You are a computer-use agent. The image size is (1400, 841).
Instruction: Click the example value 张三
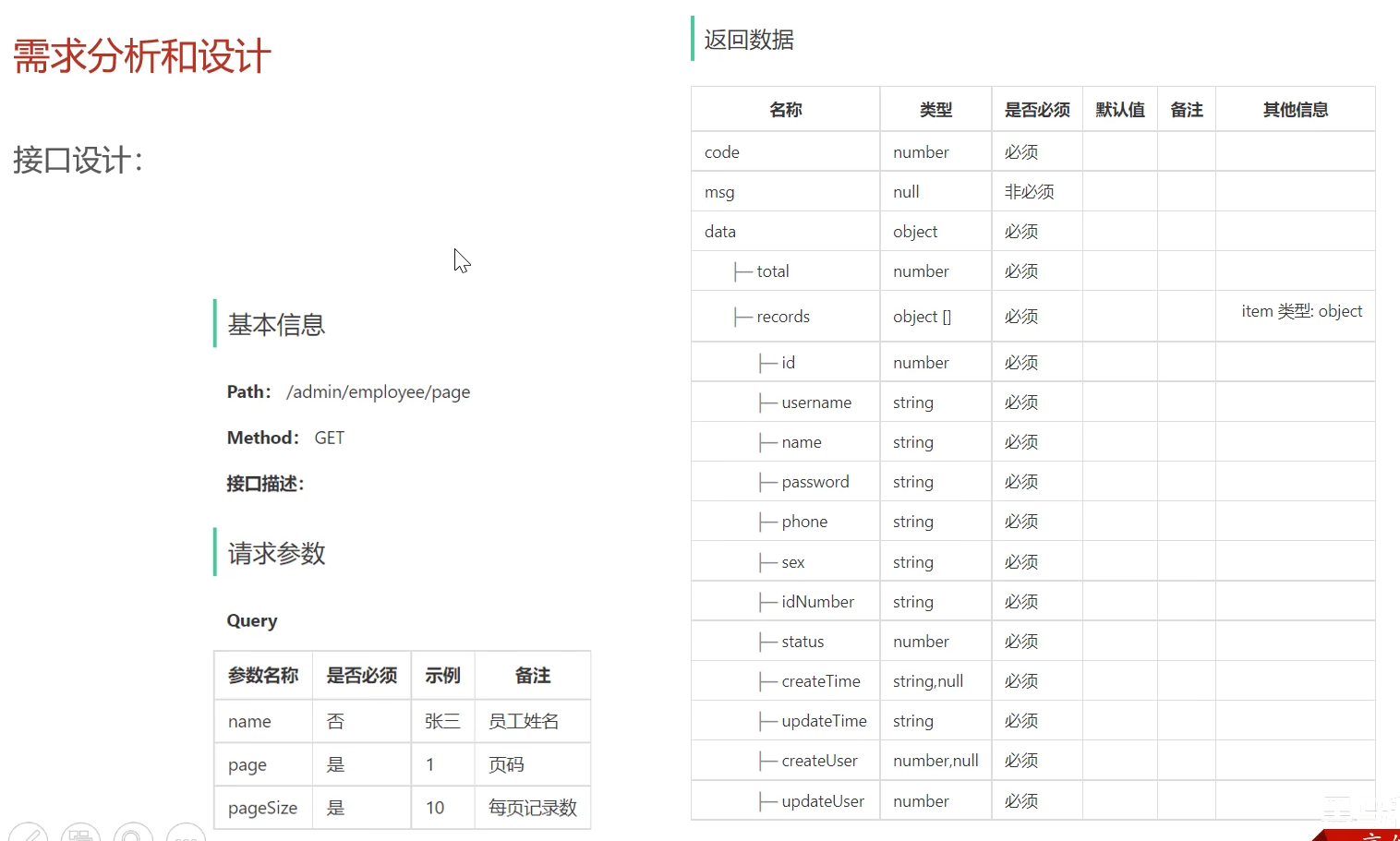[x=442, y=721]
